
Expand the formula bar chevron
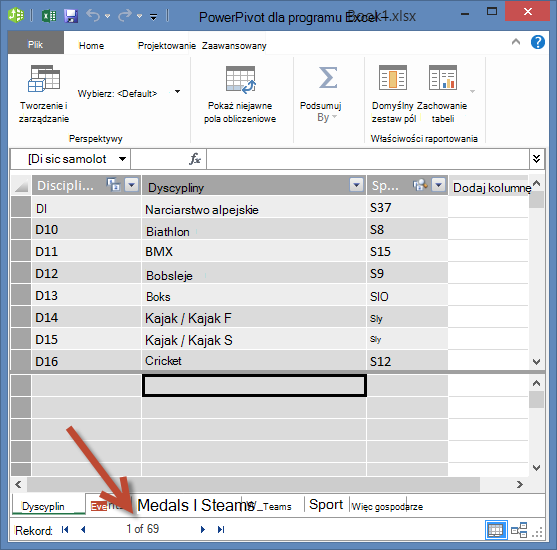point(536,159)
